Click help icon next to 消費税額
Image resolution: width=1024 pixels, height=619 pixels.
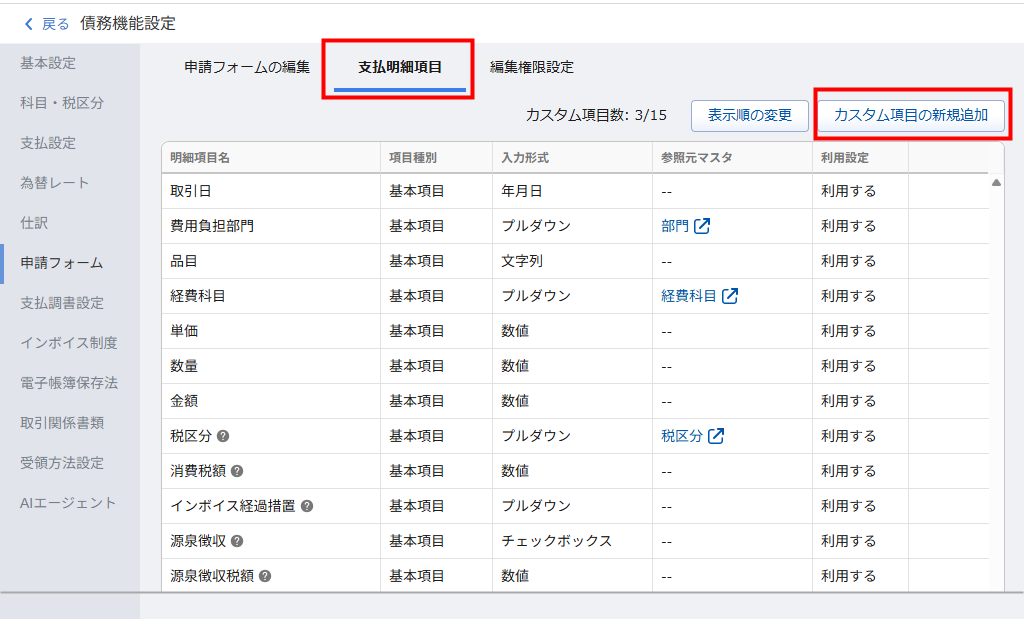237,471
